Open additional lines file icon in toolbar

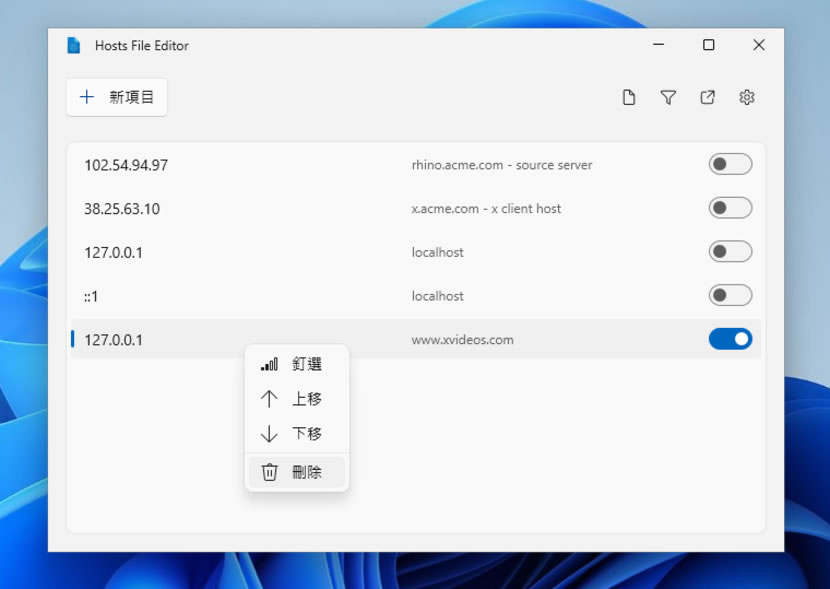tap(629, 97)
